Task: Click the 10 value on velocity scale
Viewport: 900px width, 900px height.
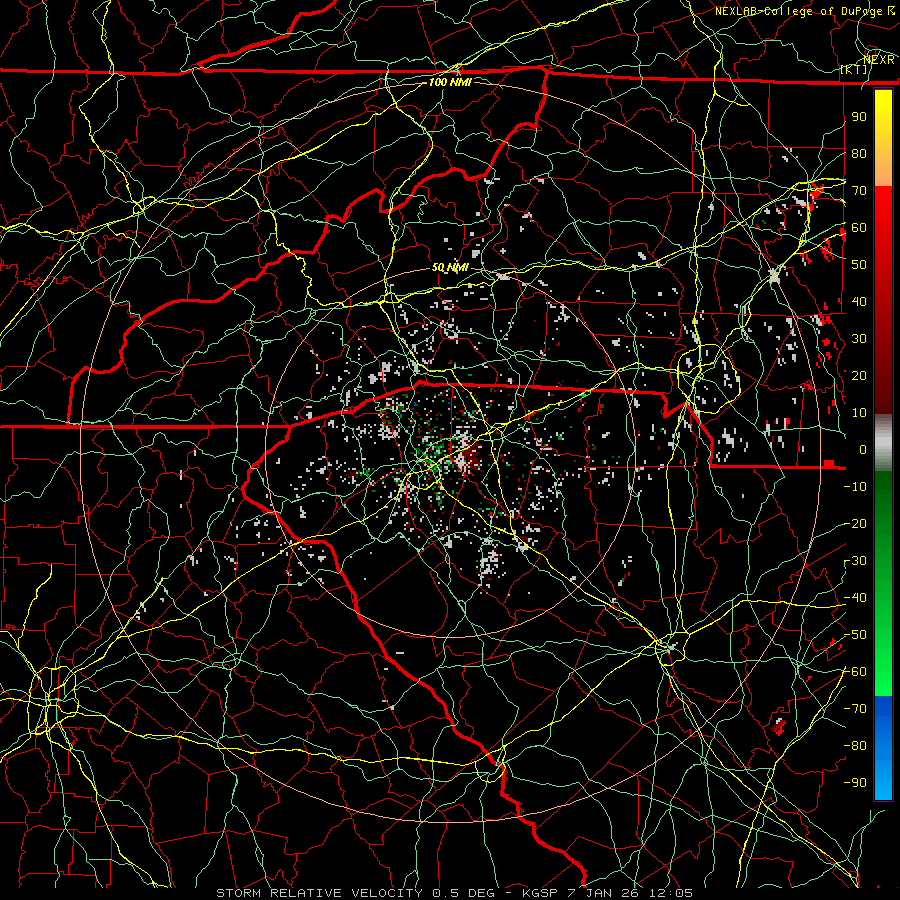Action: 859,413
